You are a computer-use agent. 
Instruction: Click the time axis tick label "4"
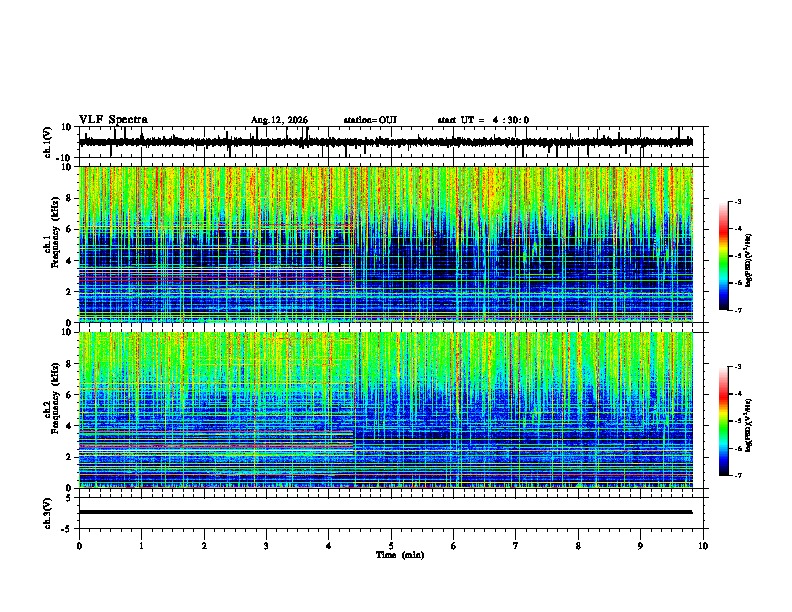[x=329, y=546]
